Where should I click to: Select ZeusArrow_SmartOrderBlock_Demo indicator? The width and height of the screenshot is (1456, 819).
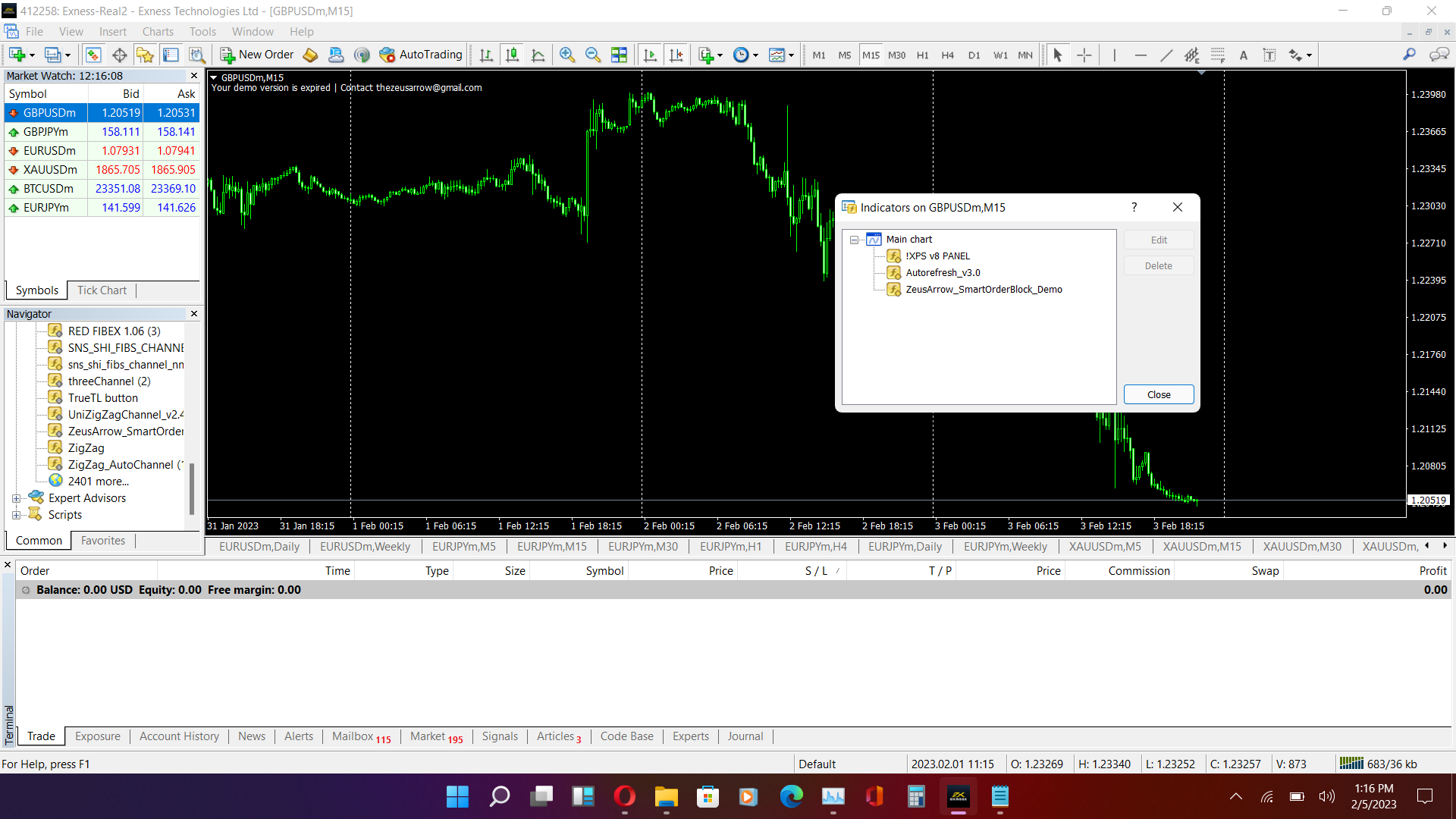pos(984,290)
